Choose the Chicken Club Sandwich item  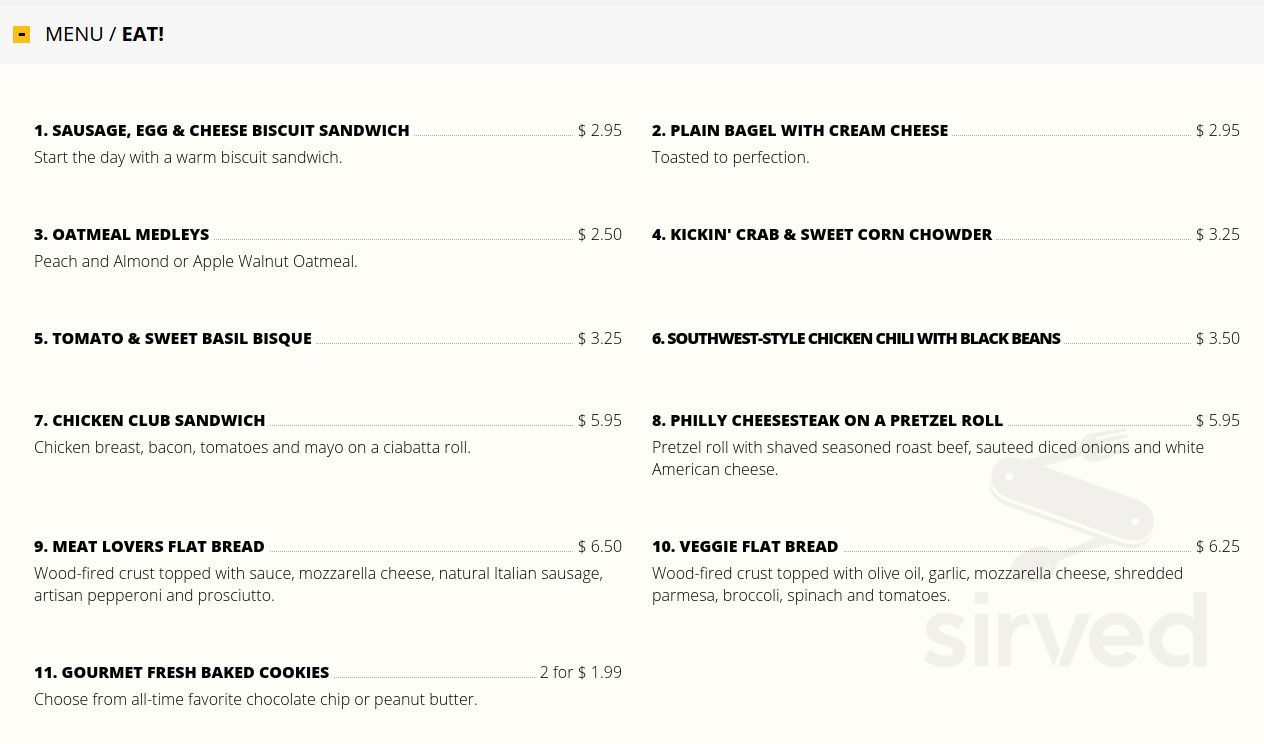149,420
